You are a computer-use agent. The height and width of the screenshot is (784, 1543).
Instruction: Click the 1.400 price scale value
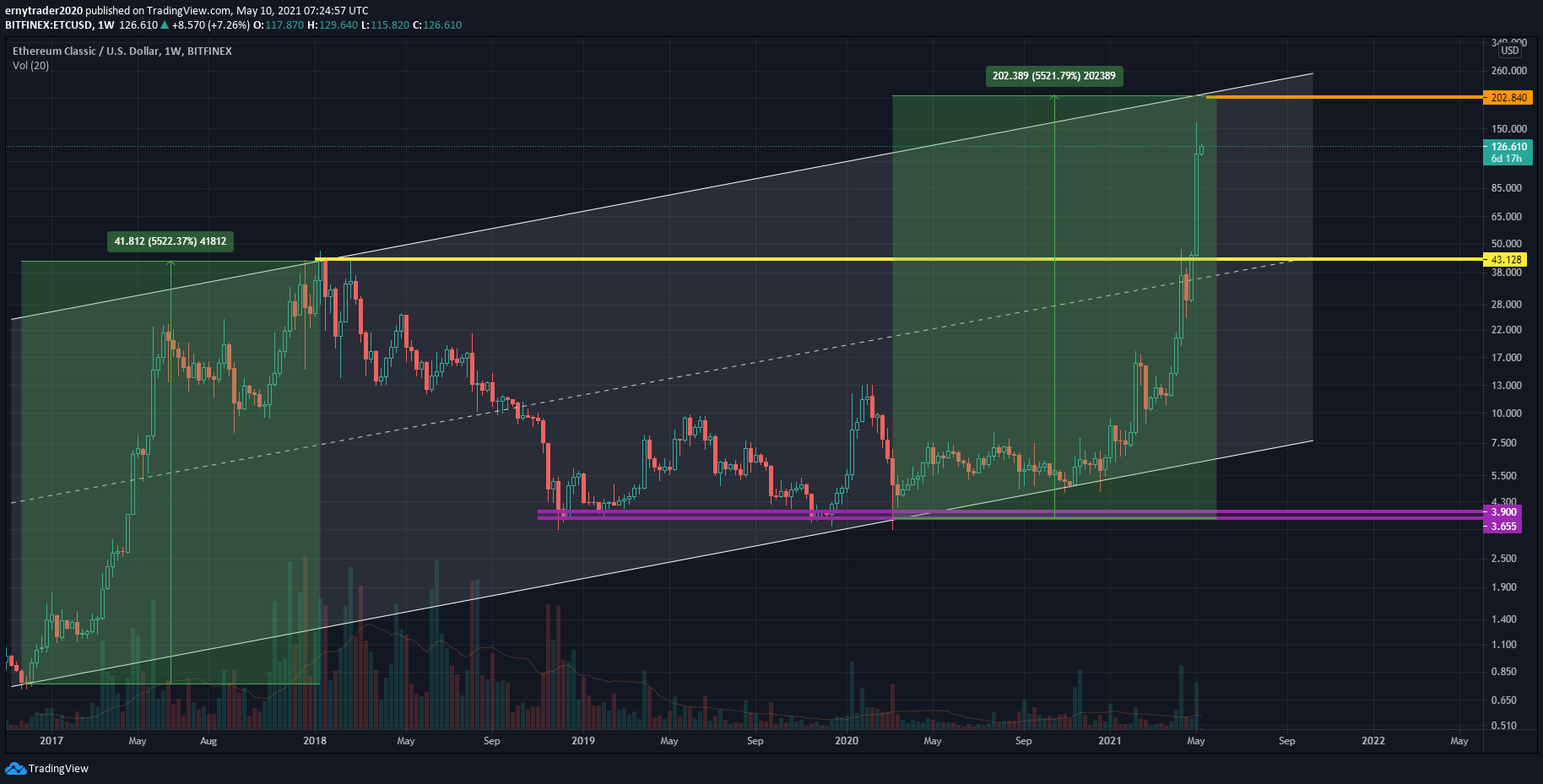(x=1504, y=619)
